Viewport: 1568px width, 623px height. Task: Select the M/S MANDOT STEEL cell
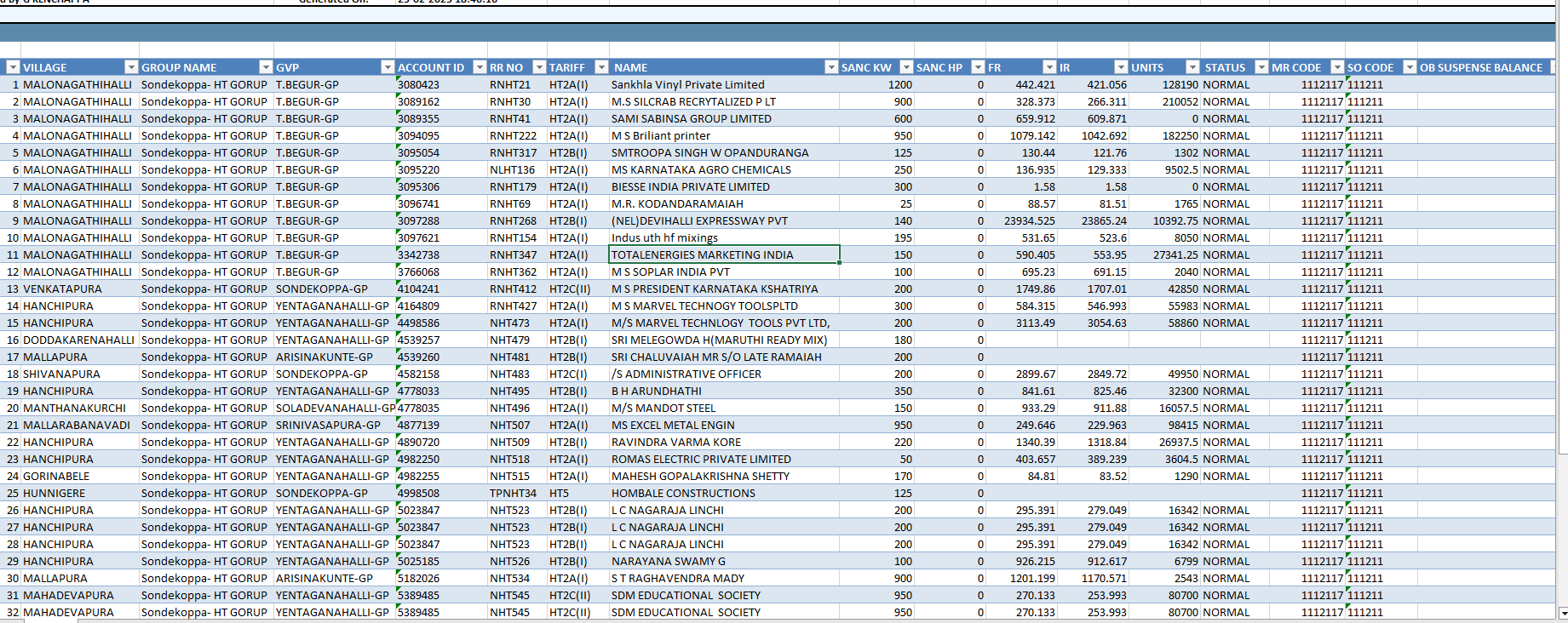(724, 408)
